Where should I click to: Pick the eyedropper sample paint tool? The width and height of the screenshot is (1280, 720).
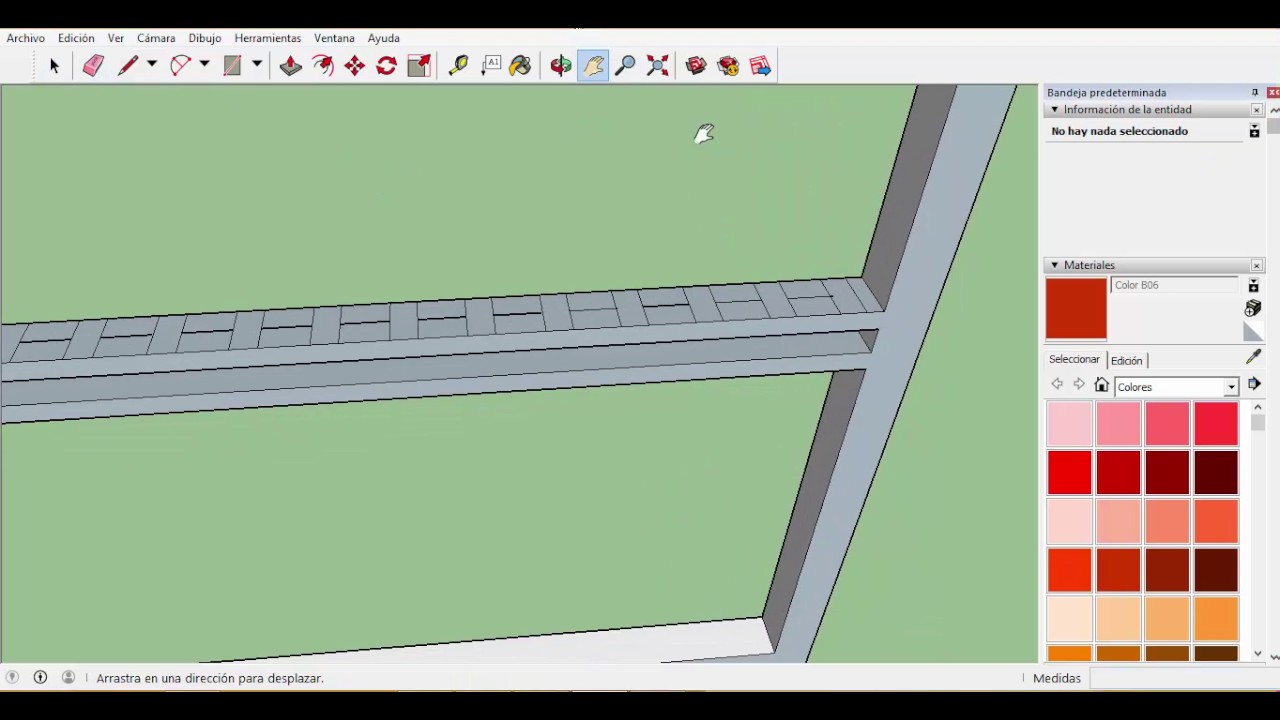(1254, 357)
